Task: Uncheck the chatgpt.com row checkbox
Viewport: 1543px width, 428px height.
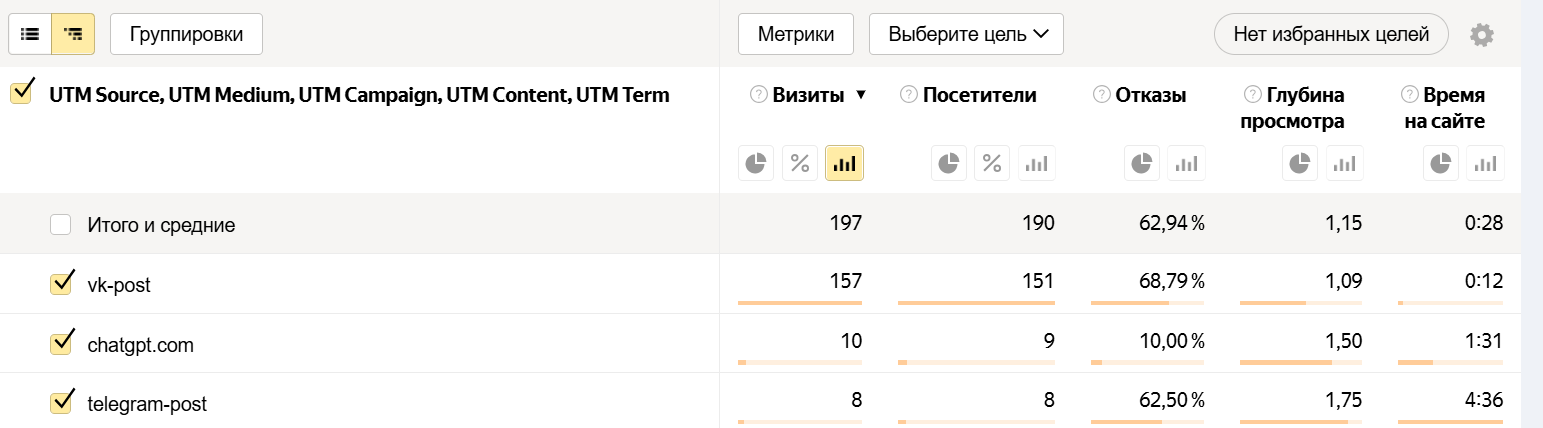Action: click(x=61, y=344)
